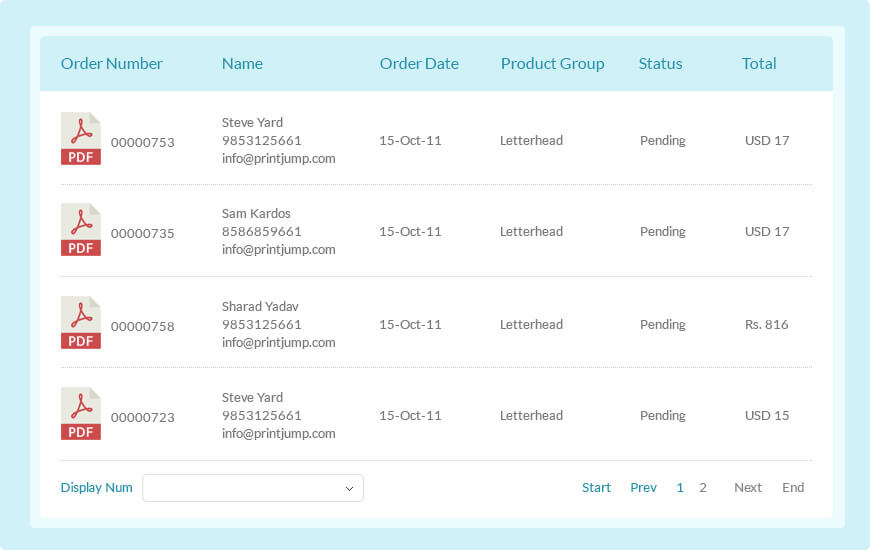Screen dimensions: 870x550
Task: Open the PDF icon for order 00000723
Action: tap(81, 413)
